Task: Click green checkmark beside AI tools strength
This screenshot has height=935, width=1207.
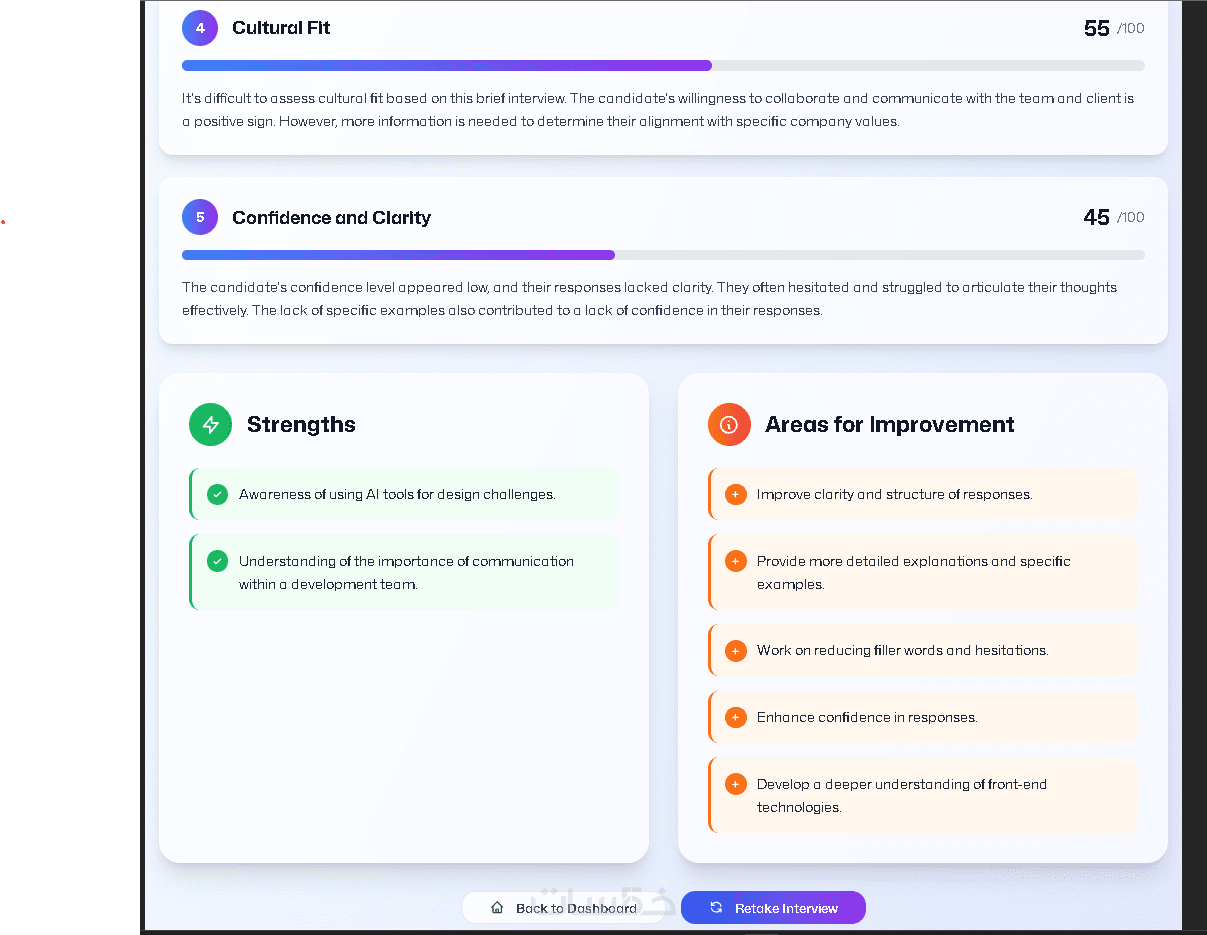Action: (x=217, y=494)
